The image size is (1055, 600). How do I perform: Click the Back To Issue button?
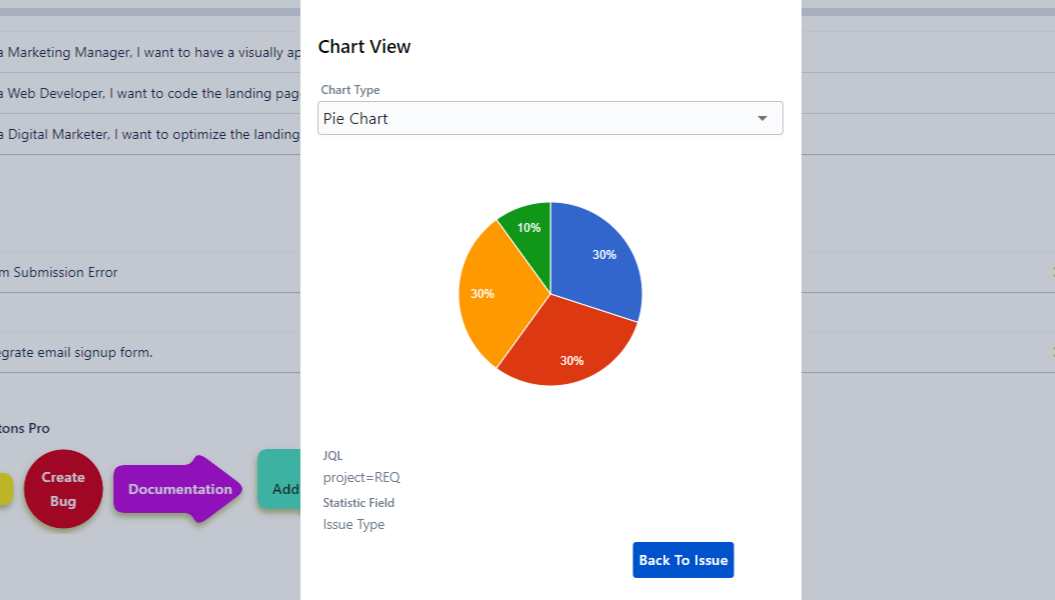coord(683,560)
